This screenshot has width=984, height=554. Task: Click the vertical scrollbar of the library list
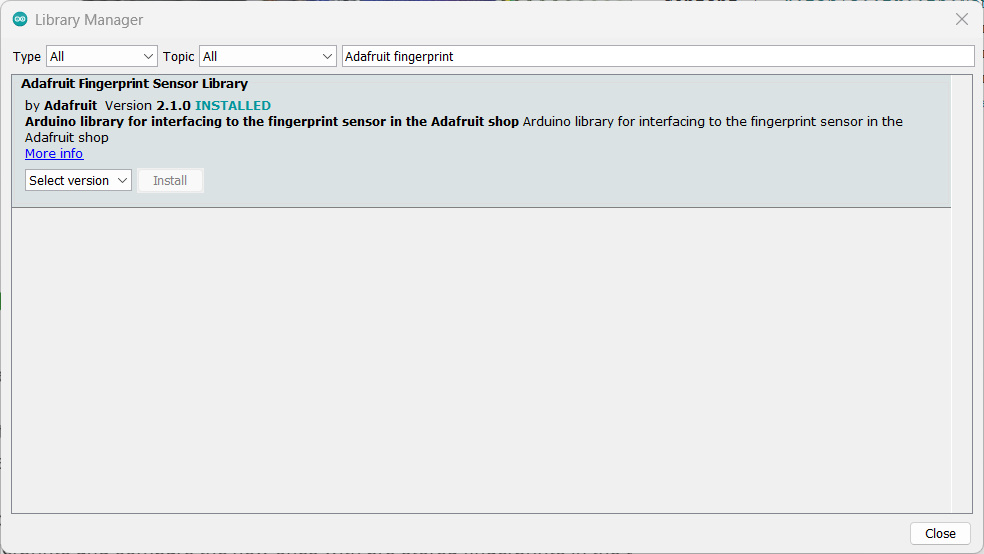962,300
